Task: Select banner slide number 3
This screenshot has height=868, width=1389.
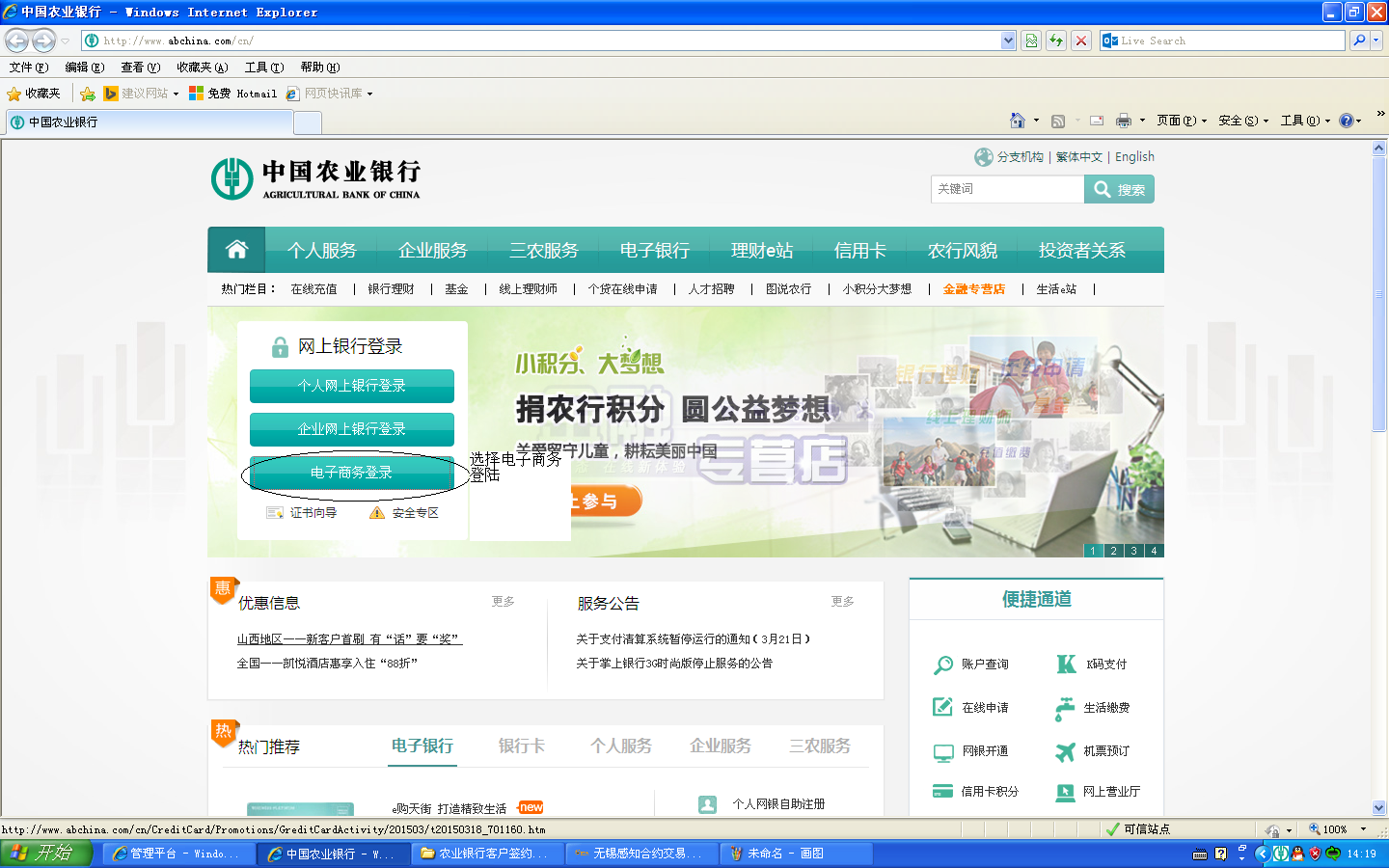Action: [x=1133, y=551]
